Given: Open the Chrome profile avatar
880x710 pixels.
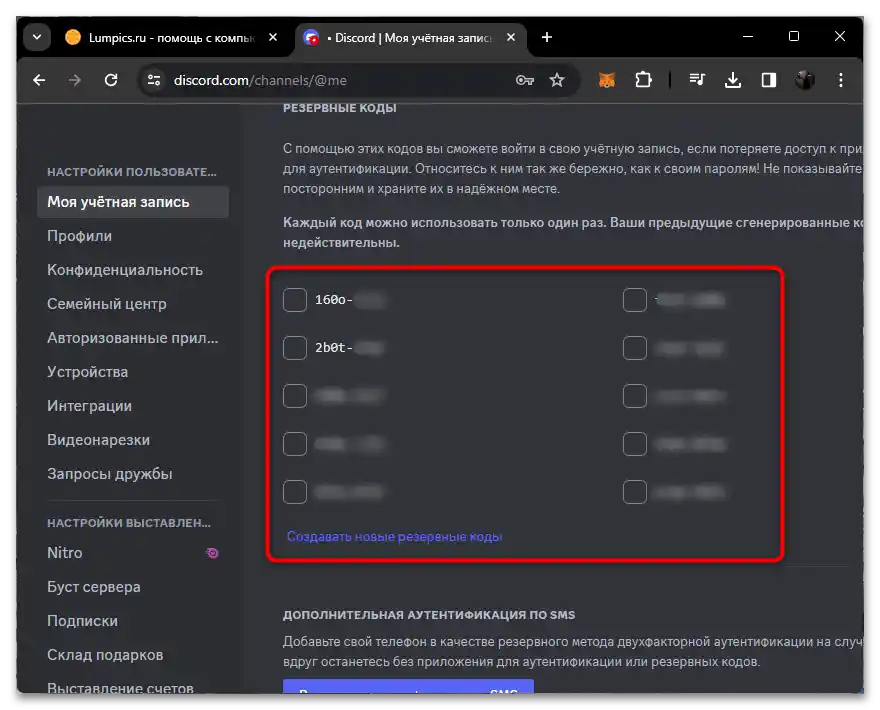Looking at the screenshot, I should (805, 80).
